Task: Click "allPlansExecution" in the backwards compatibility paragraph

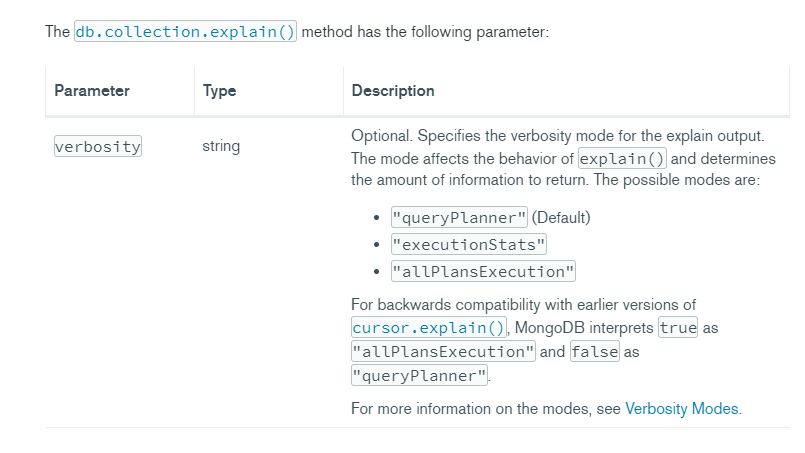Action: pyautogui.click(x=444, y=352)
